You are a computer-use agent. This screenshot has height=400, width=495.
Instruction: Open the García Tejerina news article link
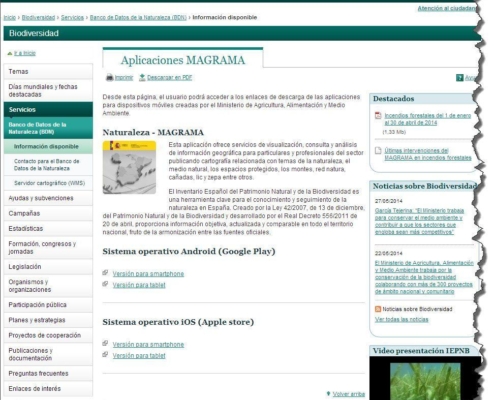pyautogui.click(x=419, y=221)
